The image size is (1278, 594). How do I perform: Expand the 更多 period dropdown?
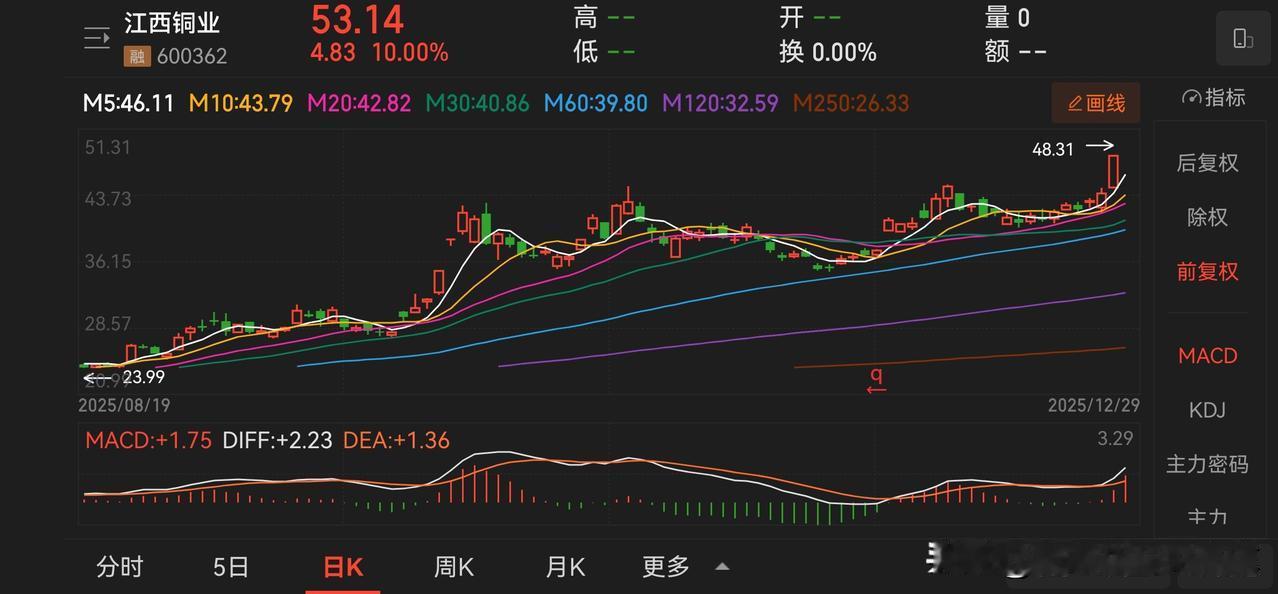click(666, 567)
